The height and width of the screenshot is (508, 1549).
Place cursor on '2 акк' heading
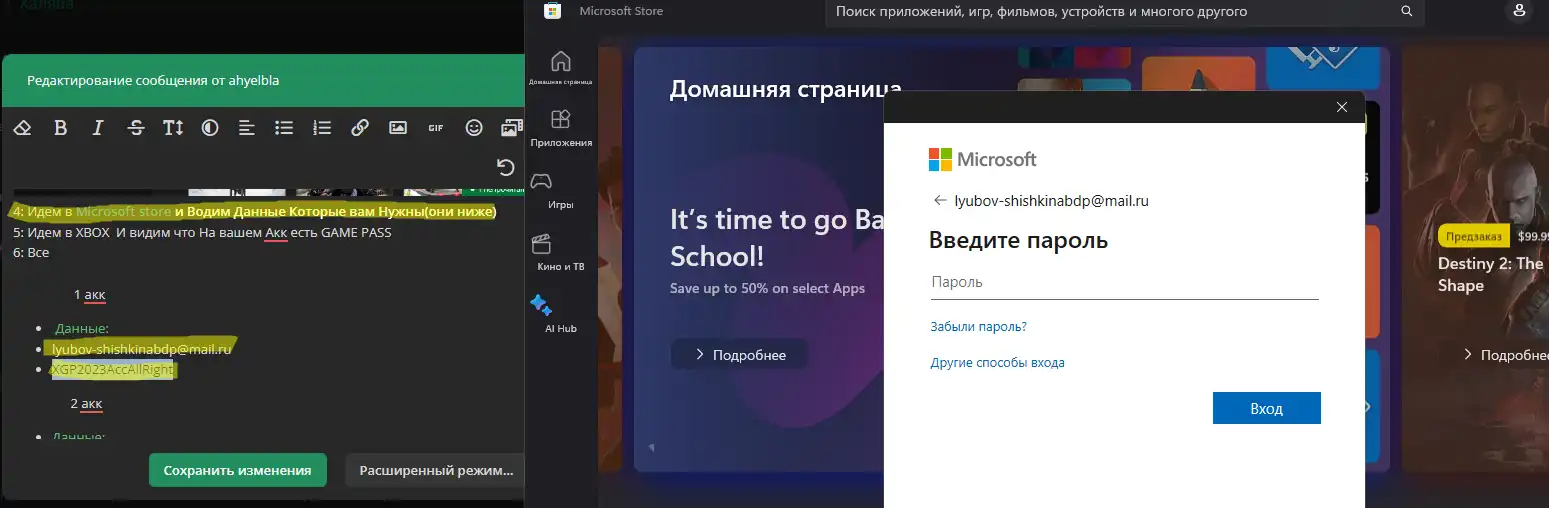[x=86, y=403]
